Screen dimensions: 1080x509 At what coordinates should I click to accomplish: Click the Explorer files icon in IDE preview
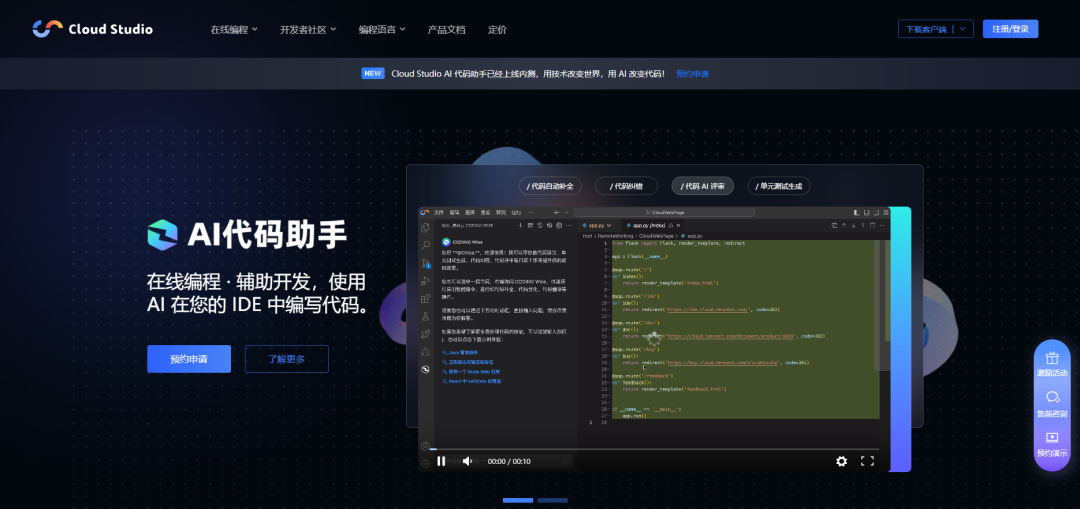(426, 228)
